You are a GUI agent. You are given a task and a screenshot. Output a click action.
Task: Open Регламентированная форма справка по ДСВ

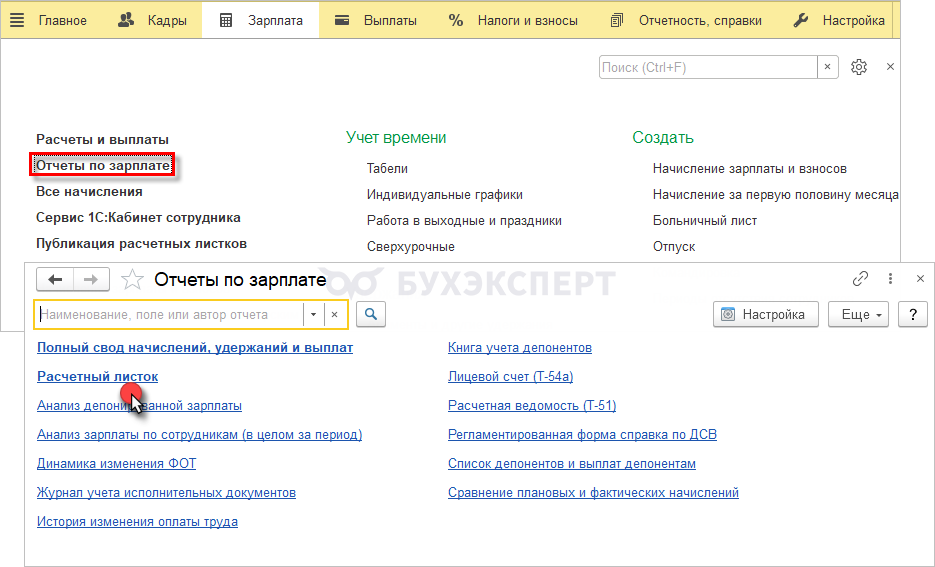tap(582, 435)
